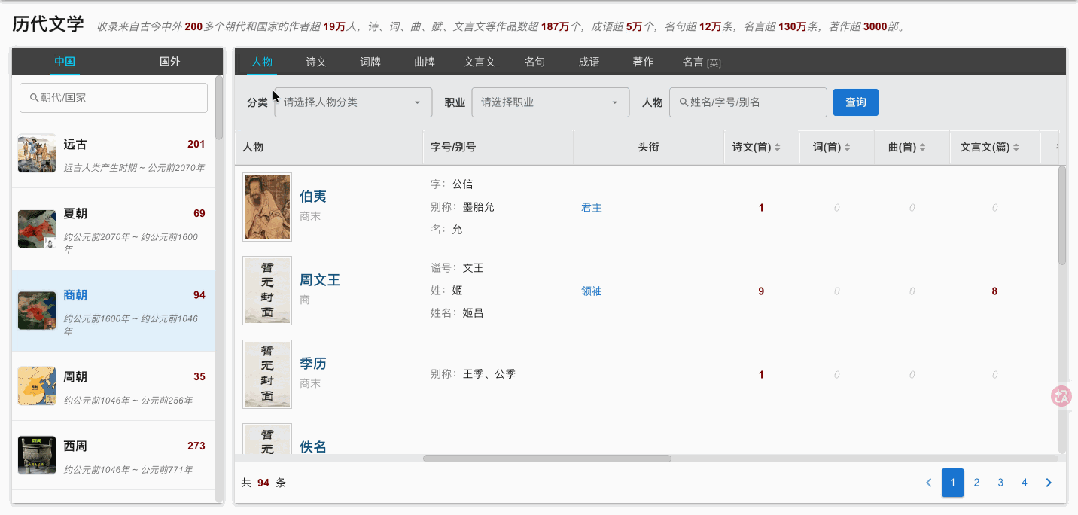
Task: Sort by 词(首) column arrows
Action: [847, 147]
